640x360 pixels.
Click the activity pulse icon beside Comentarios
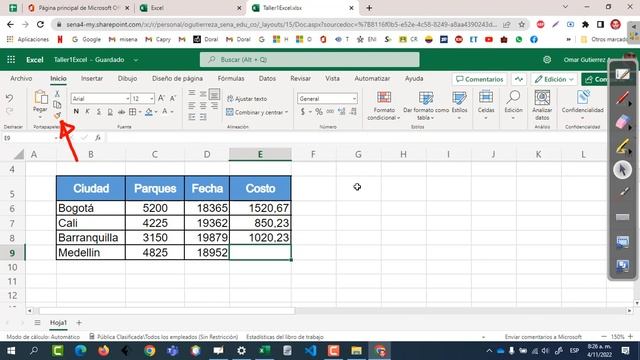coord(519,79)
